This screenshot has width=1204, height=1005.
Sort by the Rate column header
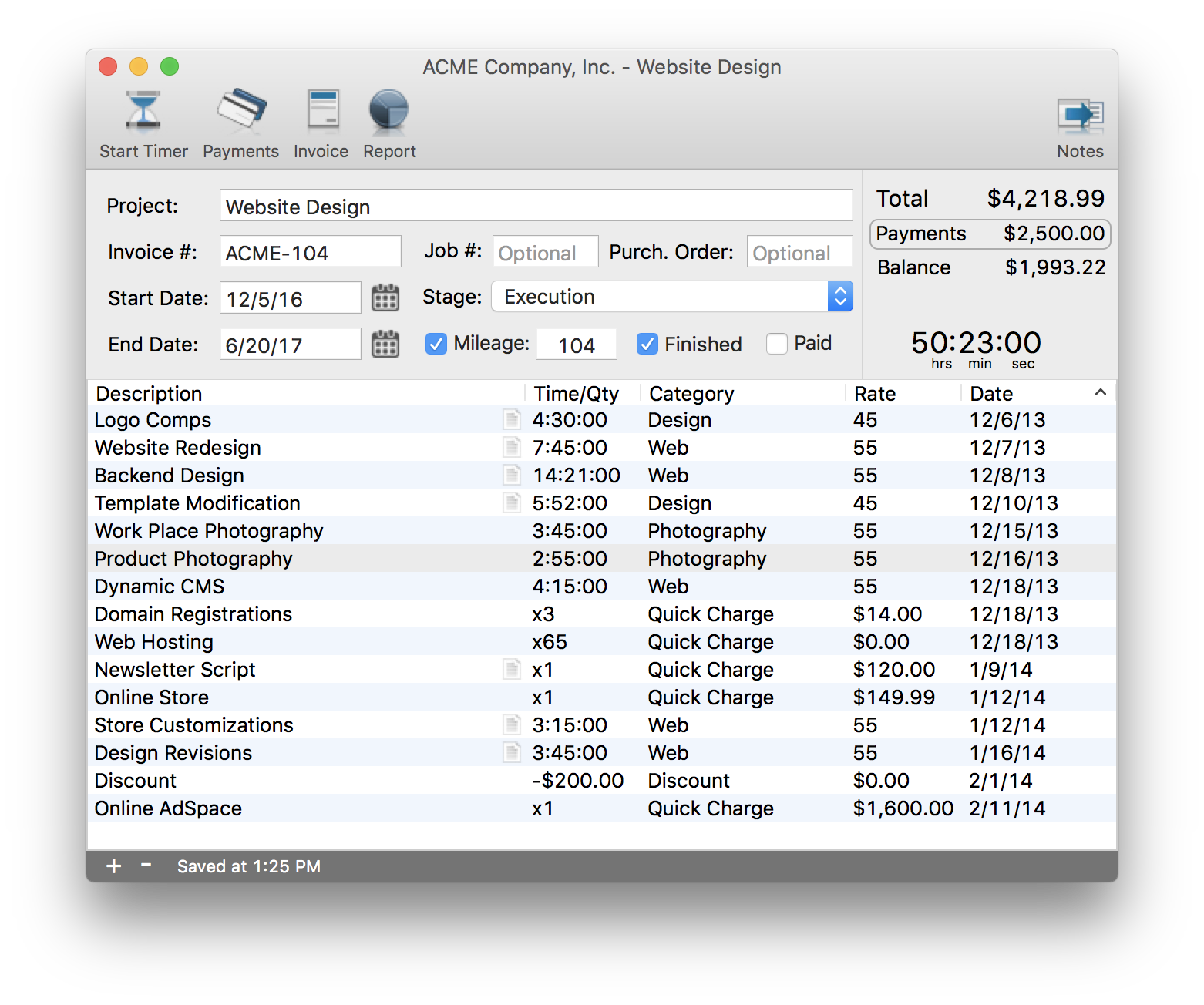(x=903, y=393)
